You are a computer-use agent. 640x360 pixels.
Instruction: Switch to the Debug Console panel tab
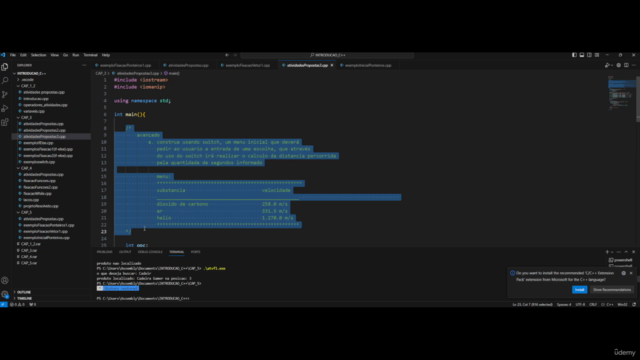pos(150,252)
